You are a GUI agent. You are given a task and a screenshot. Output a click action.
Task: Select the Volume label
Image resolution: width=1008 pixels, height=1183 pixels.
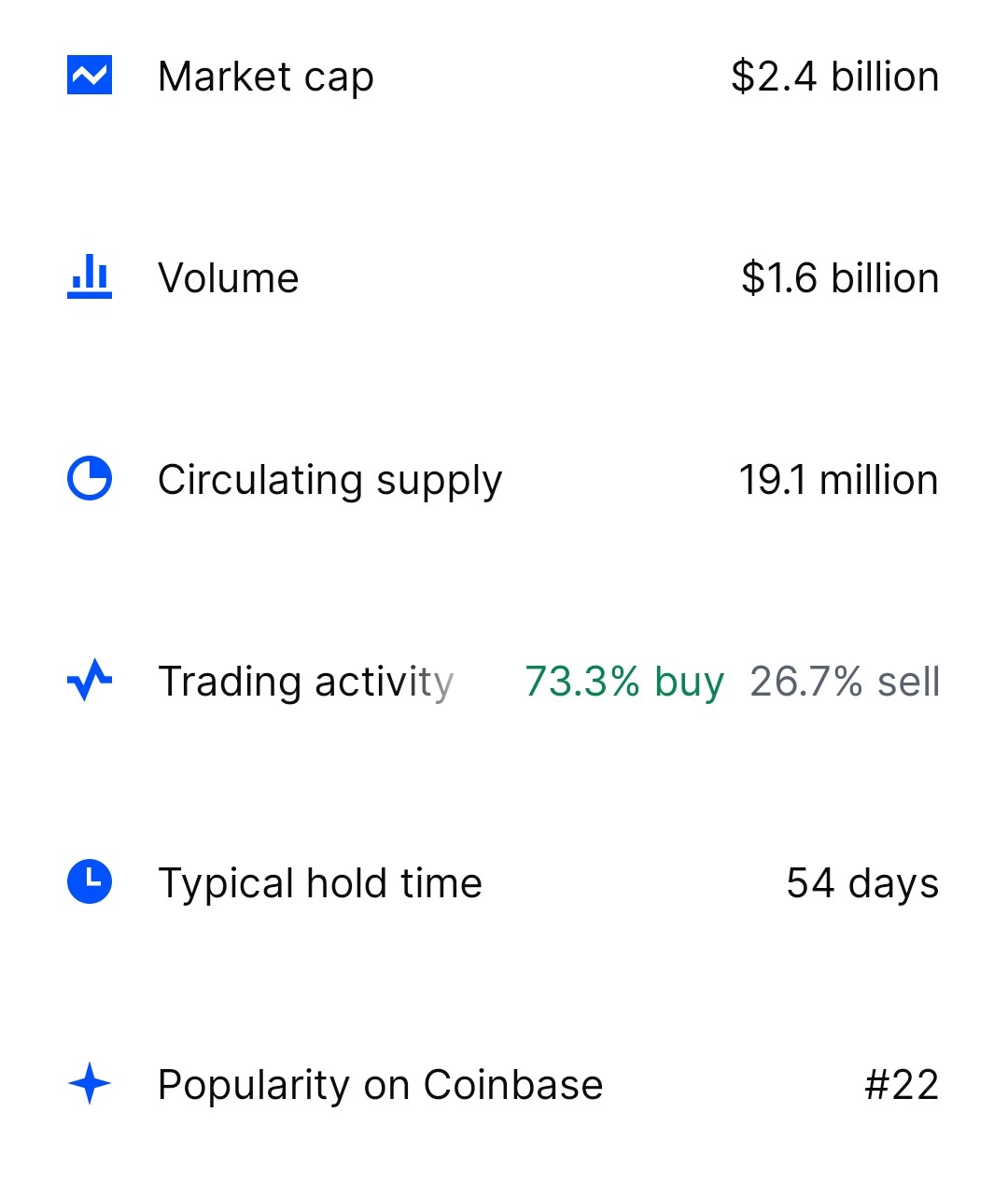(x=229, y=278)
